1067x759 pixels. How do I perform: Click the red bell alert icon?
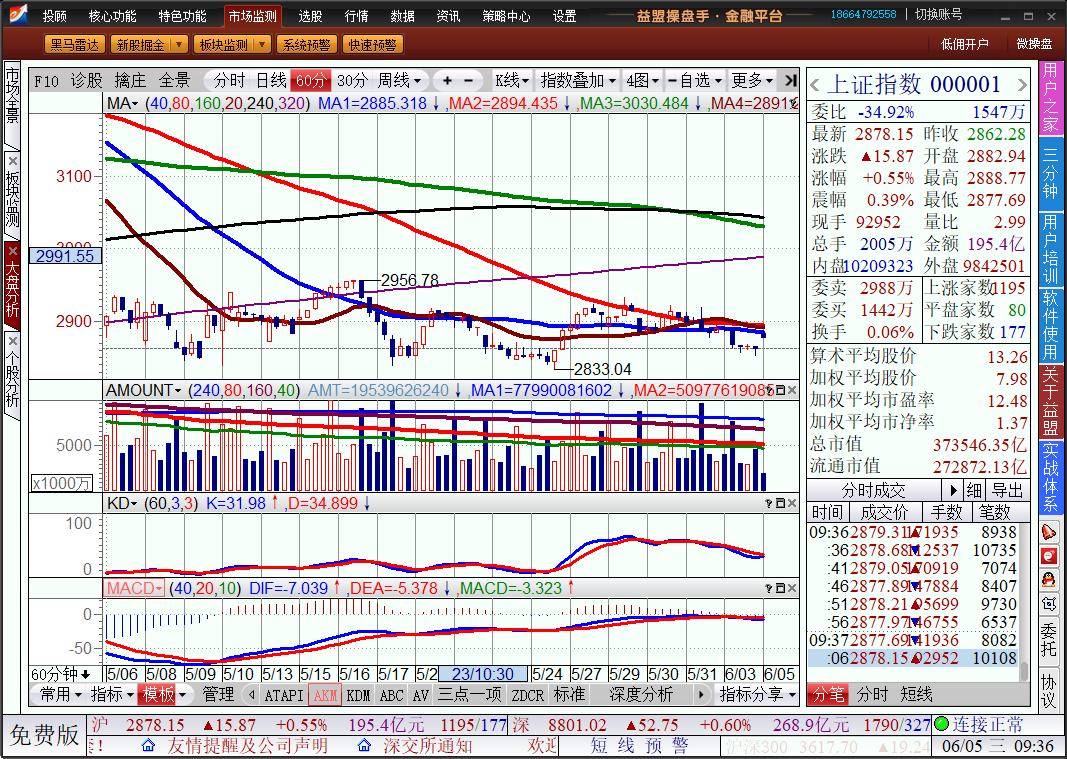(x=1049, y=532)
